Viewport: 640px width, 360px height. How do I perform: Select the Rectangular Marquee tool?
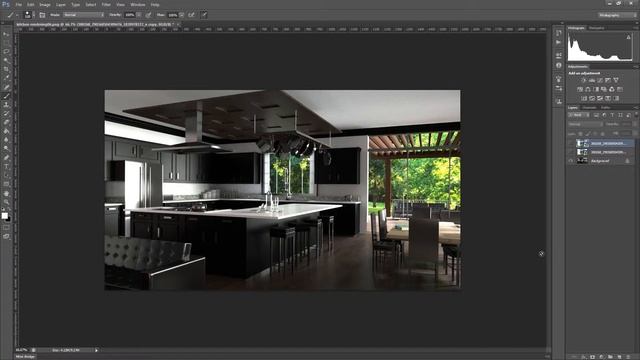pos(6,43)
